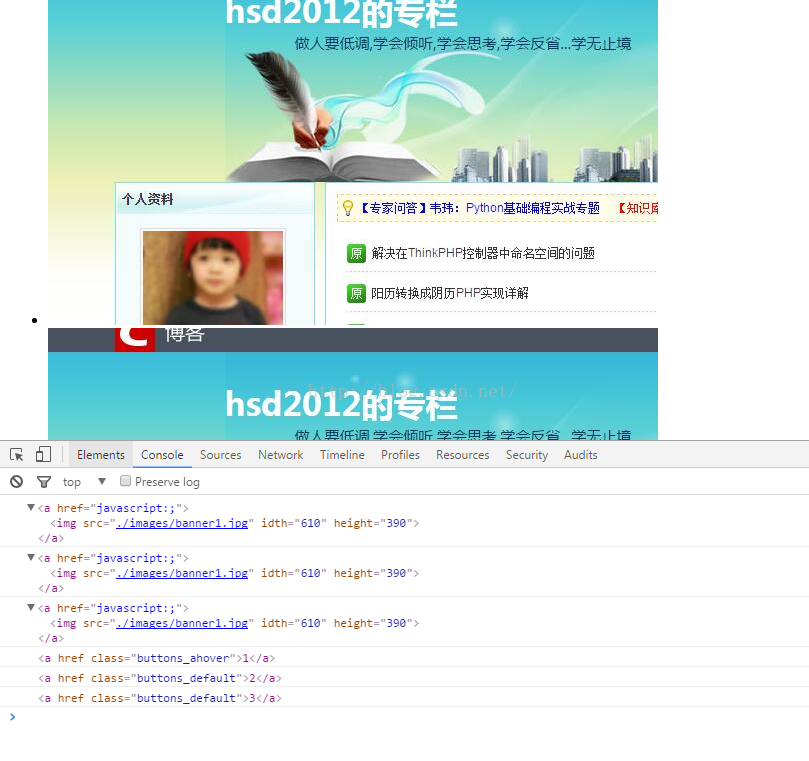Activate the inspect element picker icon
The height and width of the screenshot is (761, 809).
[17, 455]
